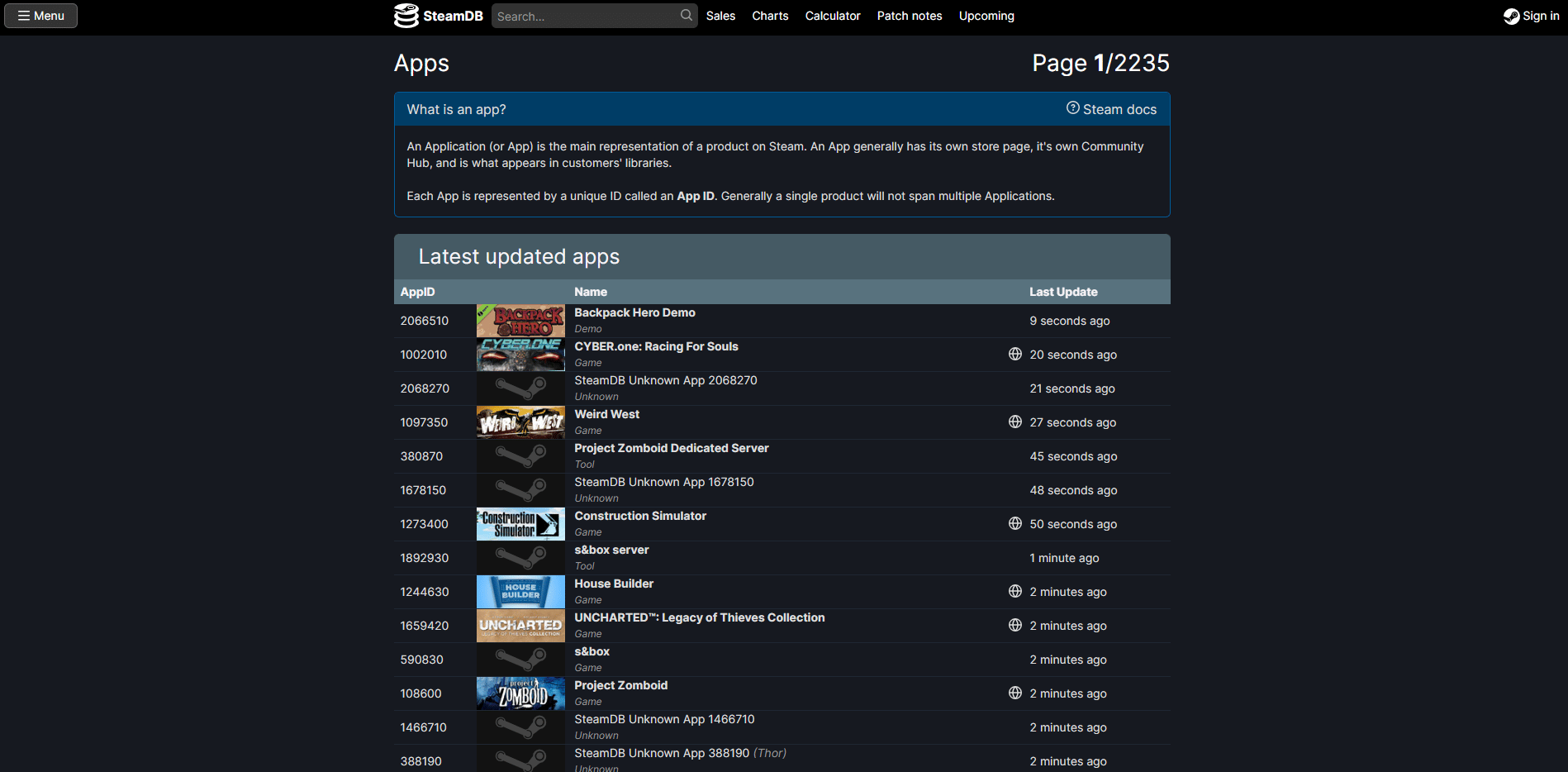Click Steam placeholder icon for app 2068270
This screenshot has width=1568, height=772.
(x=520, y=388)
